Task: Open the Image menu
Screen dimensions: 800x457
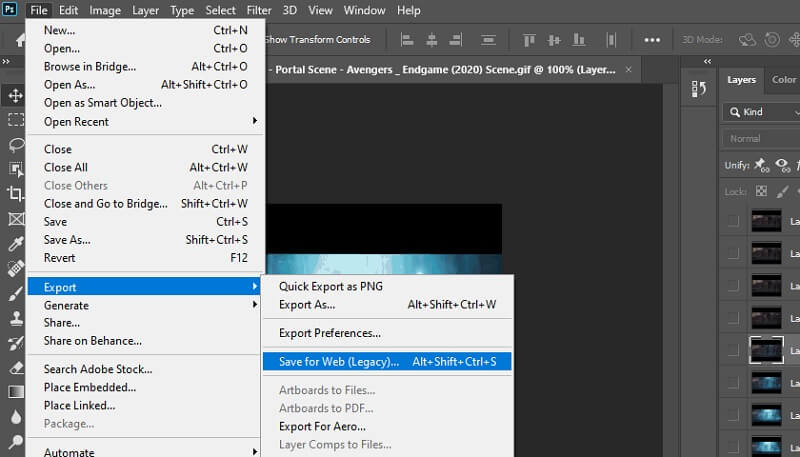Action: (105, 10)
